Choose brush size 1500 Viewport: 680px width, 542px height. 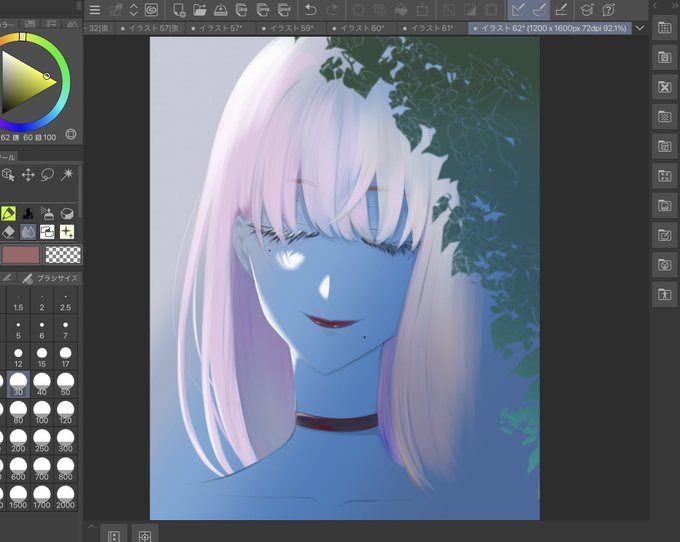pos(18,497)
